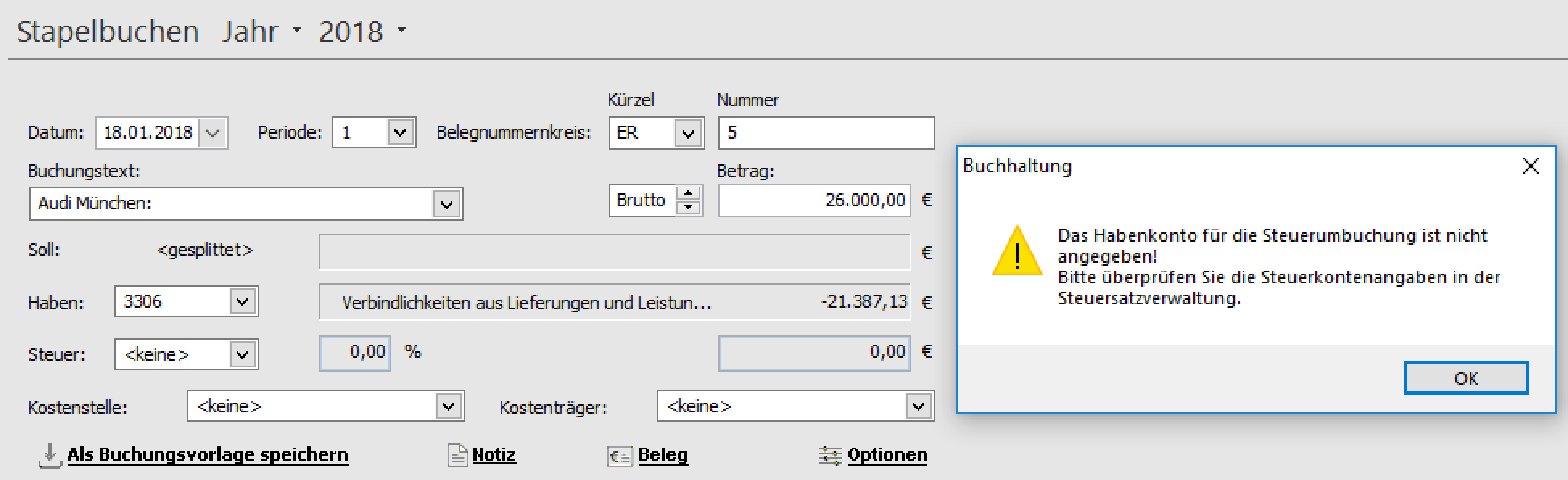1568x480 pixels.
Task: Click the Optionen sliders icon
Action: (830, 456)
